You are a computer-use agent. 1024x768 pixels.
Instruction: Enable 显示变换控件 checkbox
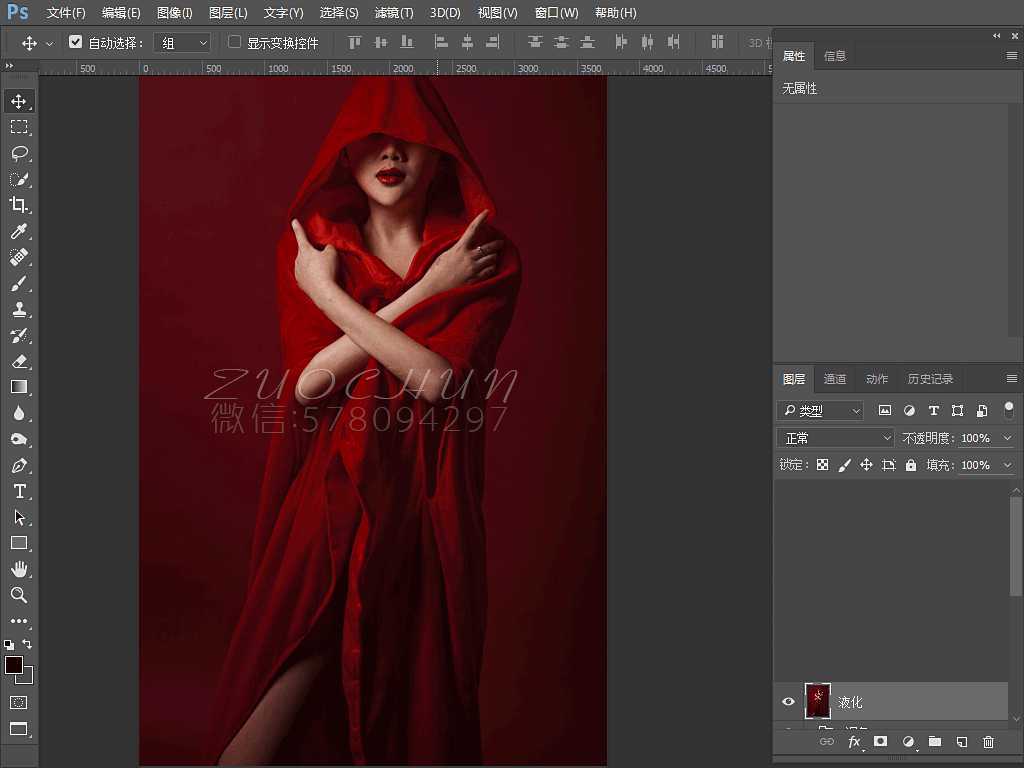point(235,42)
